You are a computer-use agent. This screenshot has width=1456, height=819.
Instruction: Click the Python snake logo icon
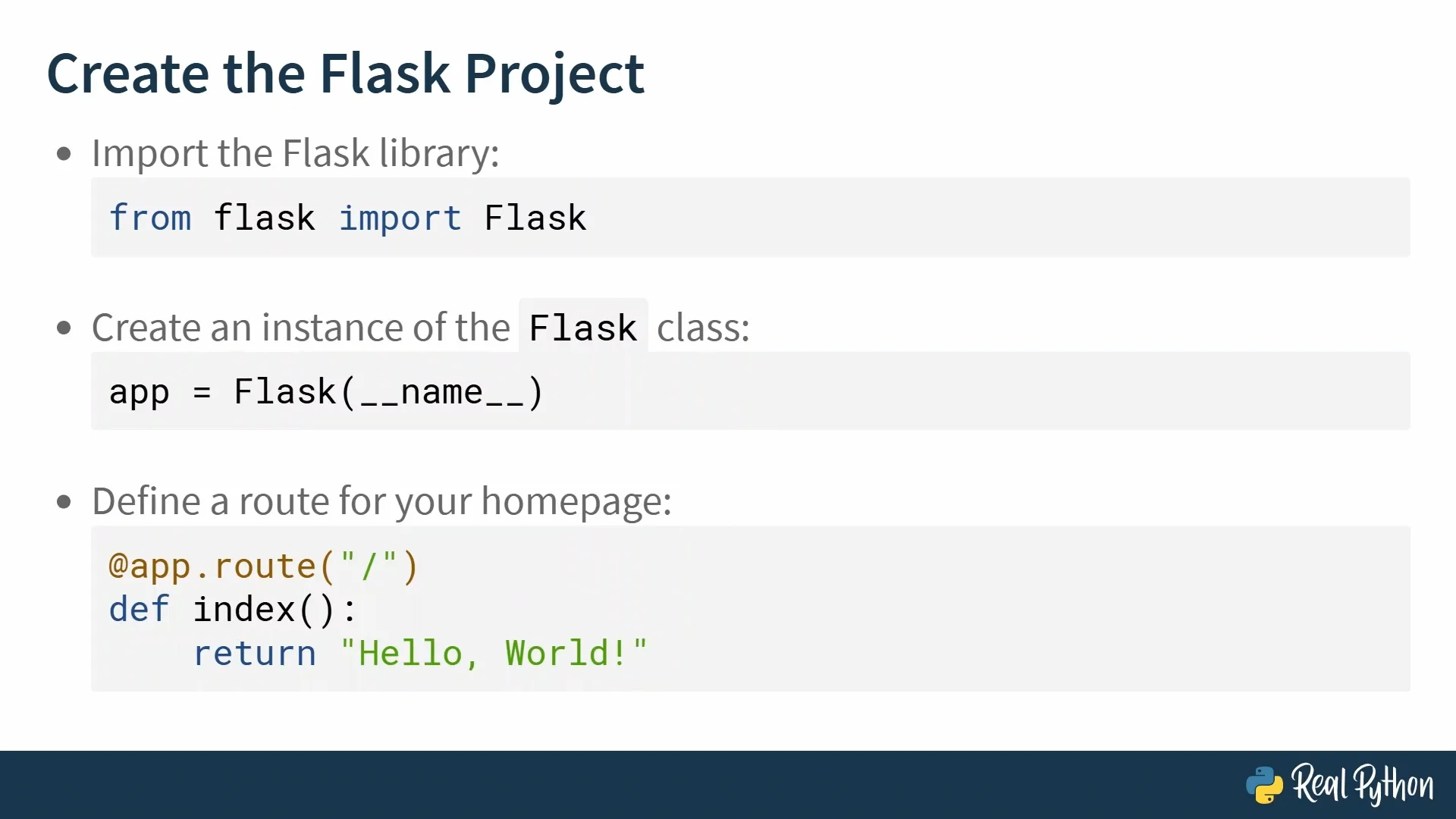pyautogui.click(x=1264, y=785)
